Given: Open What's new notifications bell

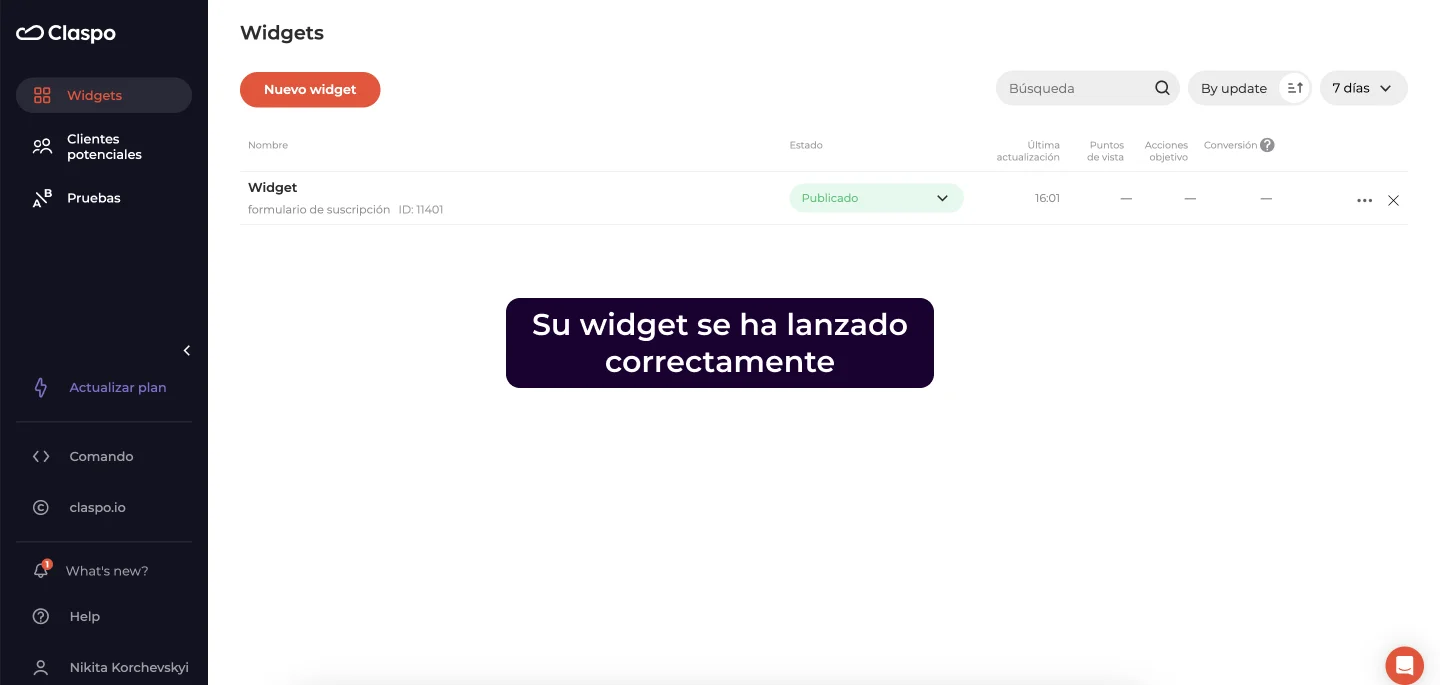Looking at the screenshot, I should [x=41, y=571].
